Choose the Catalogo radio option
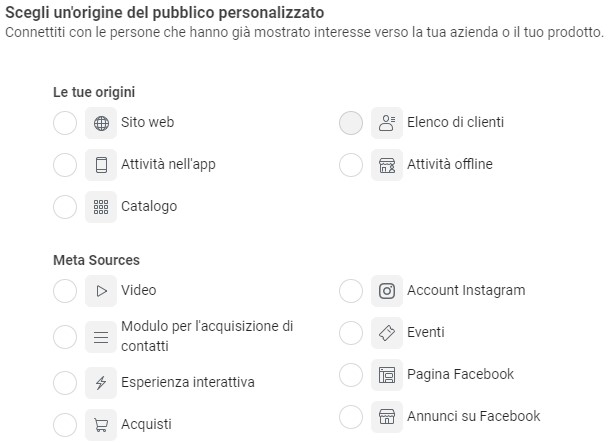This screenshot has height=443, width=611. coord(65,207)
